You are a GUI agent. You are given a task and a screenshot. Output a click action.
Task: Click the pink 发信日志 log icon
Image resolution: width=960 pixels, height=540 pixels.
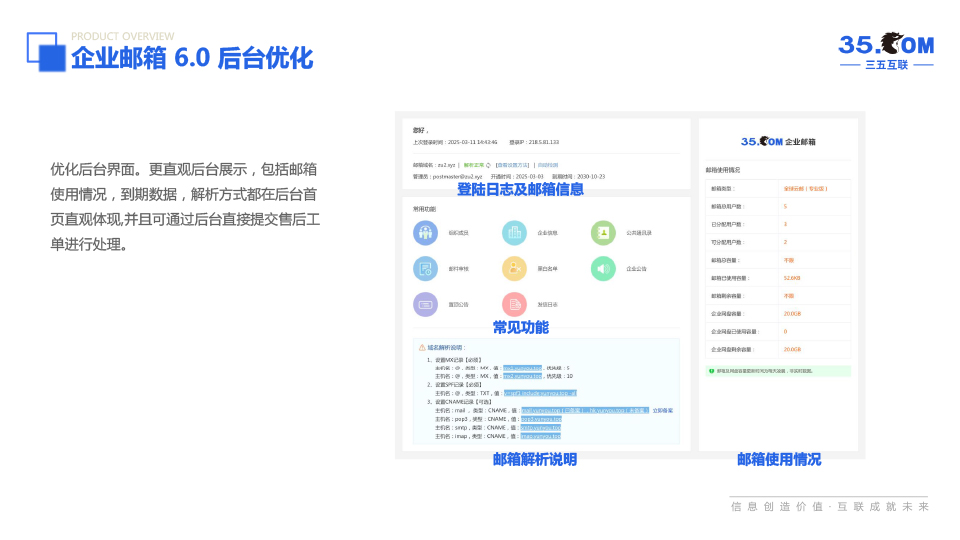(x=514, y=304)
